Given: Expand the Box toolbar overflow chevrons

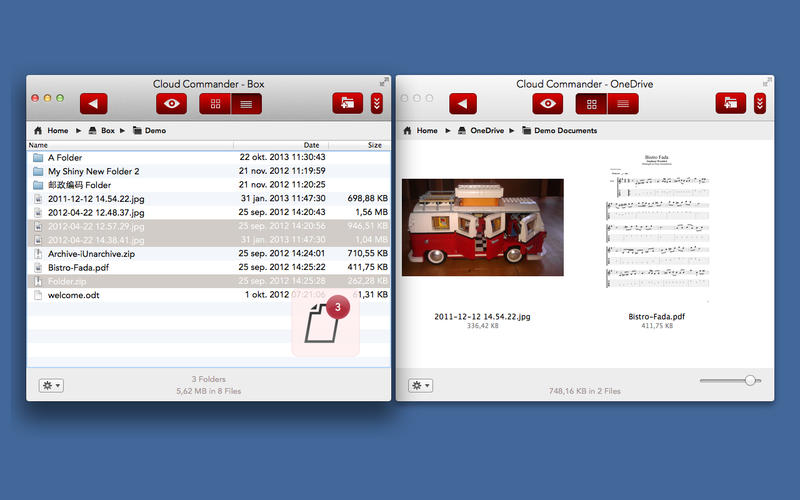Looking at the screenshot, I should [x=377, y=103].
